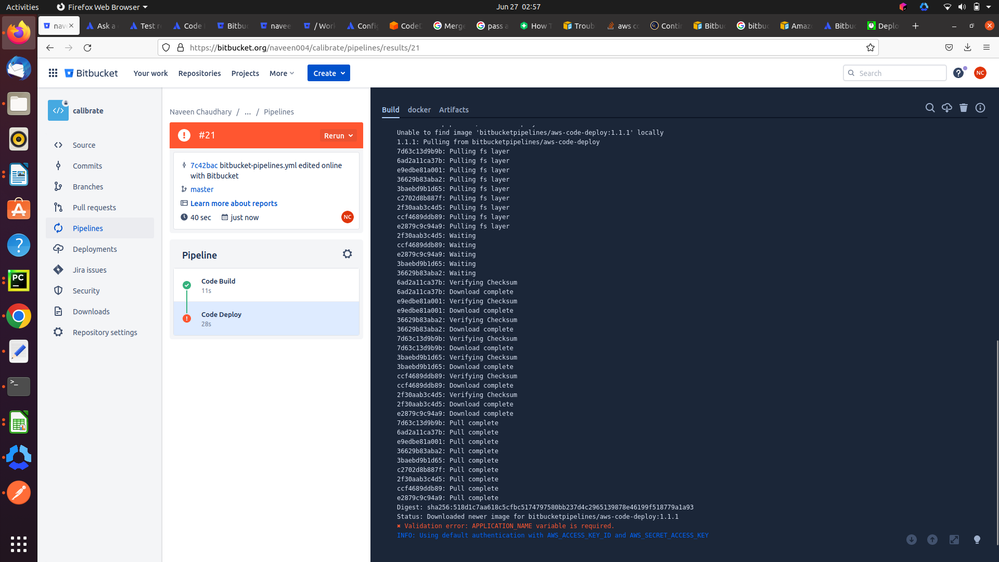Open Bitbucket help menu
Image resolution: width=999 pixels, height=562 pixels.
click(x=958, y=73)
